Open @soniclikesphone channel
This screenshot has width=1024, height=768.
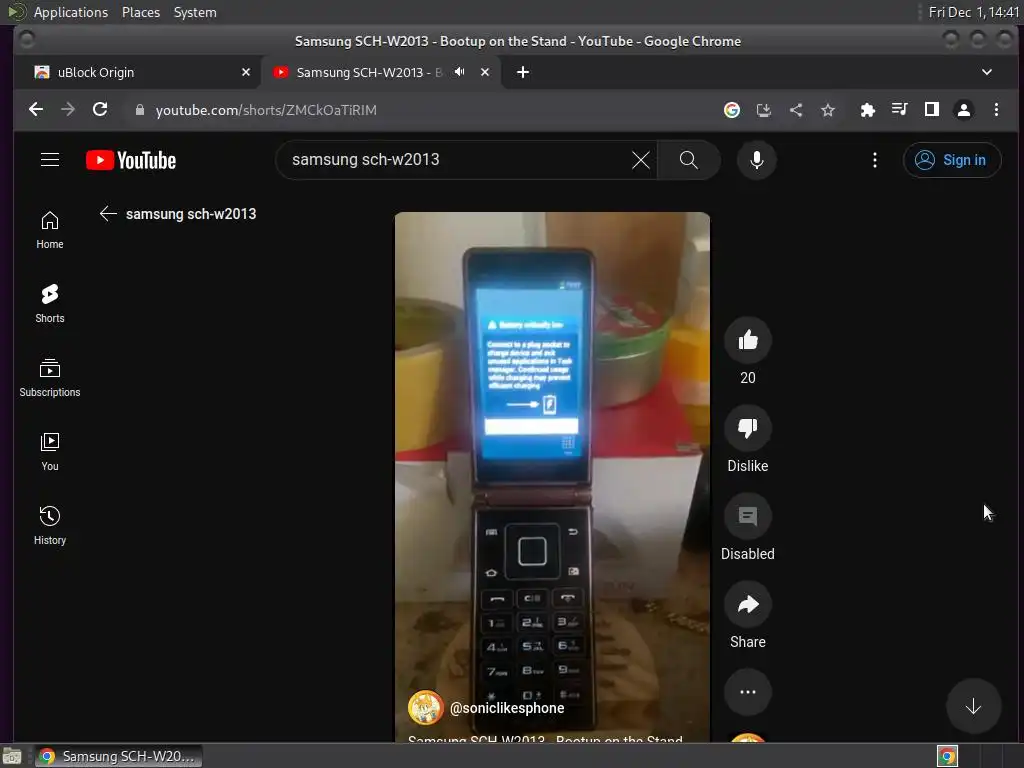[507, 708]
